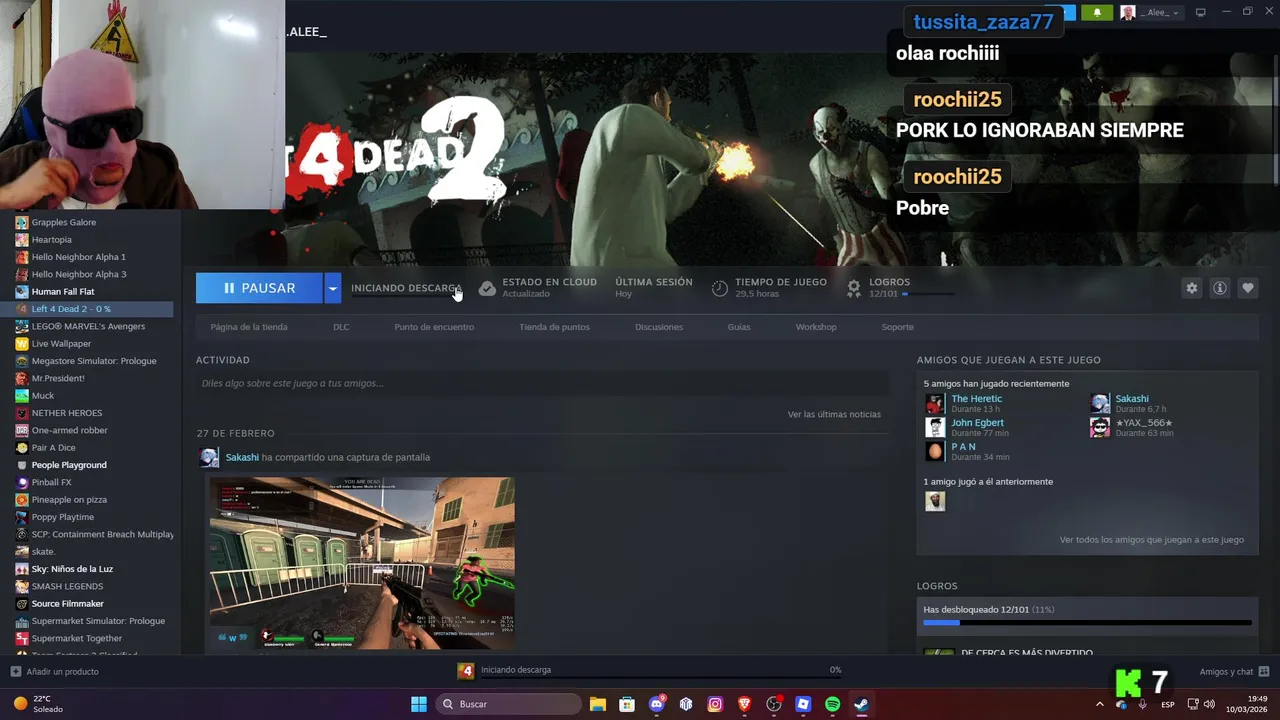Screen dimensions: 1280x720
Task: Open game settings gear icon
Action: click(x=1192, y=288)
